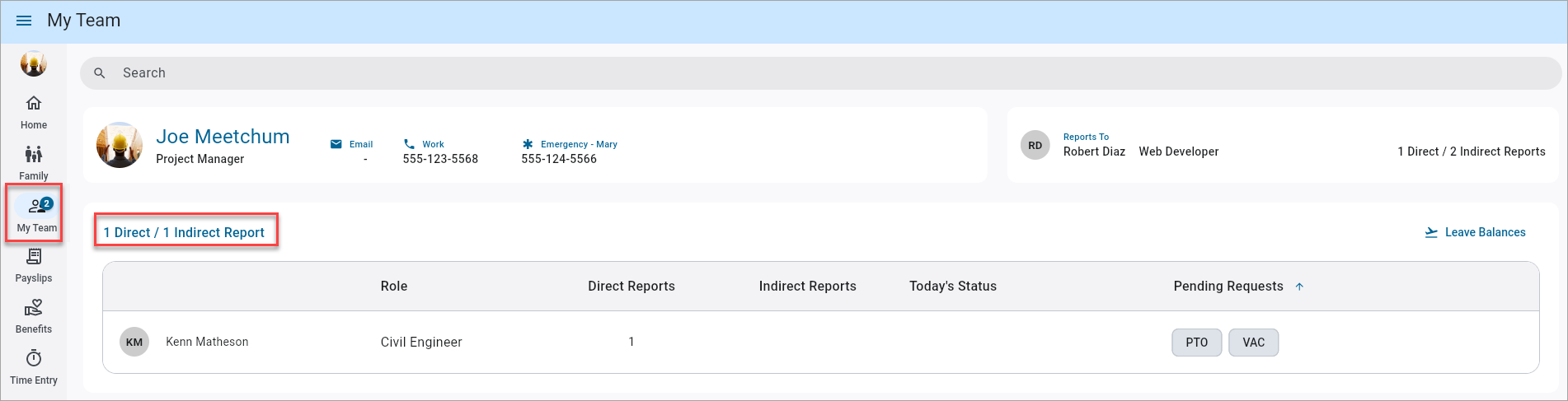Open Robert Diaz's RD avatar
This screenshot has width=1568, height=401.
[1035, 146]
